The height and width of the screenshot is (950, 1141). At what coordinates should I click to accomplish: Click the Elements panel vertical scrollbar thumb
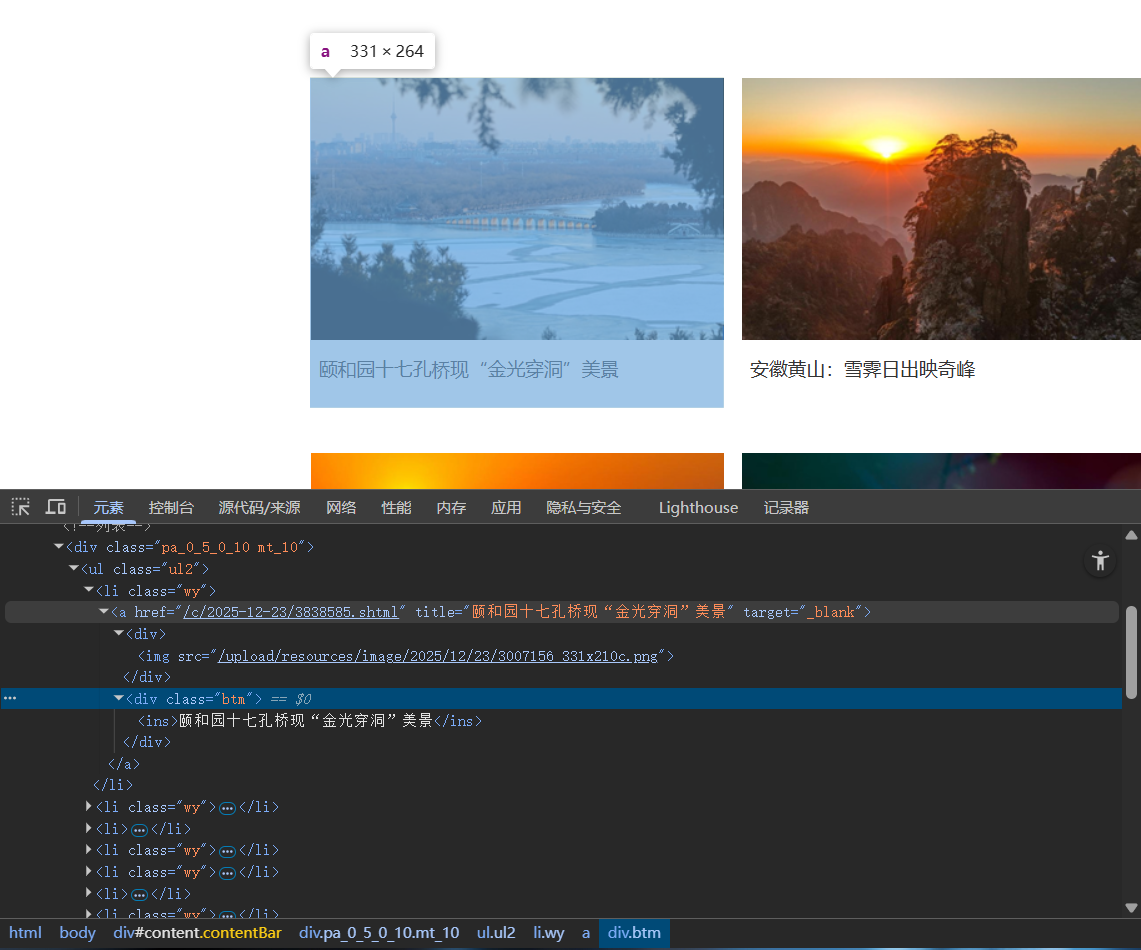click(1131, 650)
